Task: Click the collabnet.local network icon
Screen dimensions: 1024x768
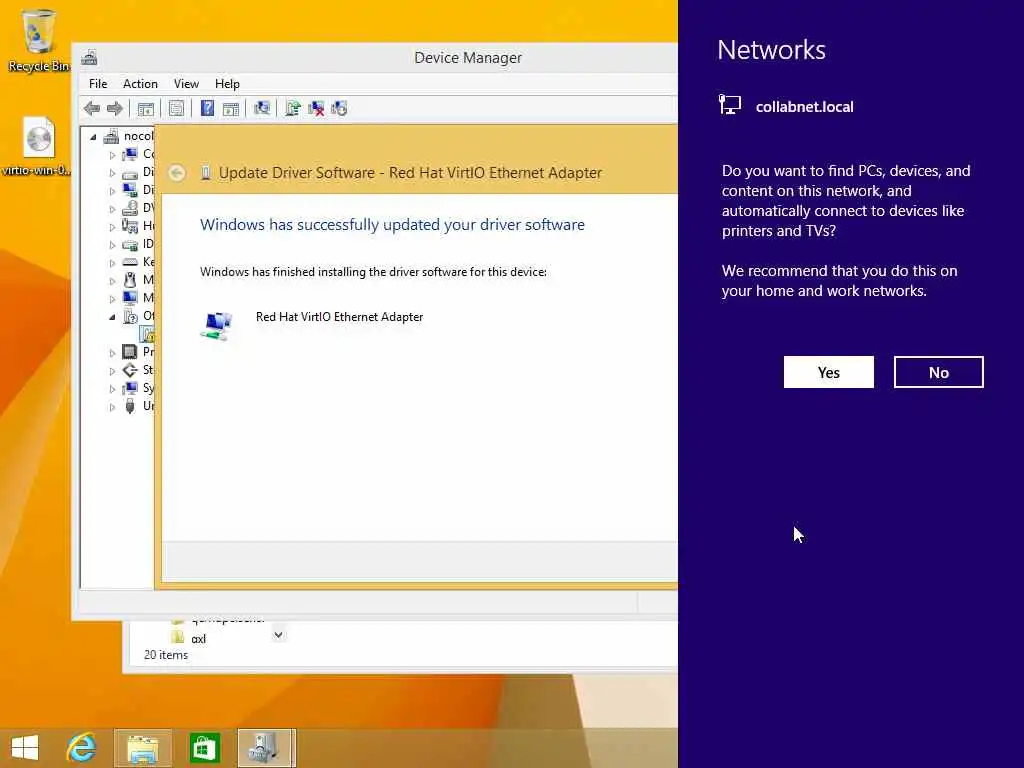Action: click(729, 104)
